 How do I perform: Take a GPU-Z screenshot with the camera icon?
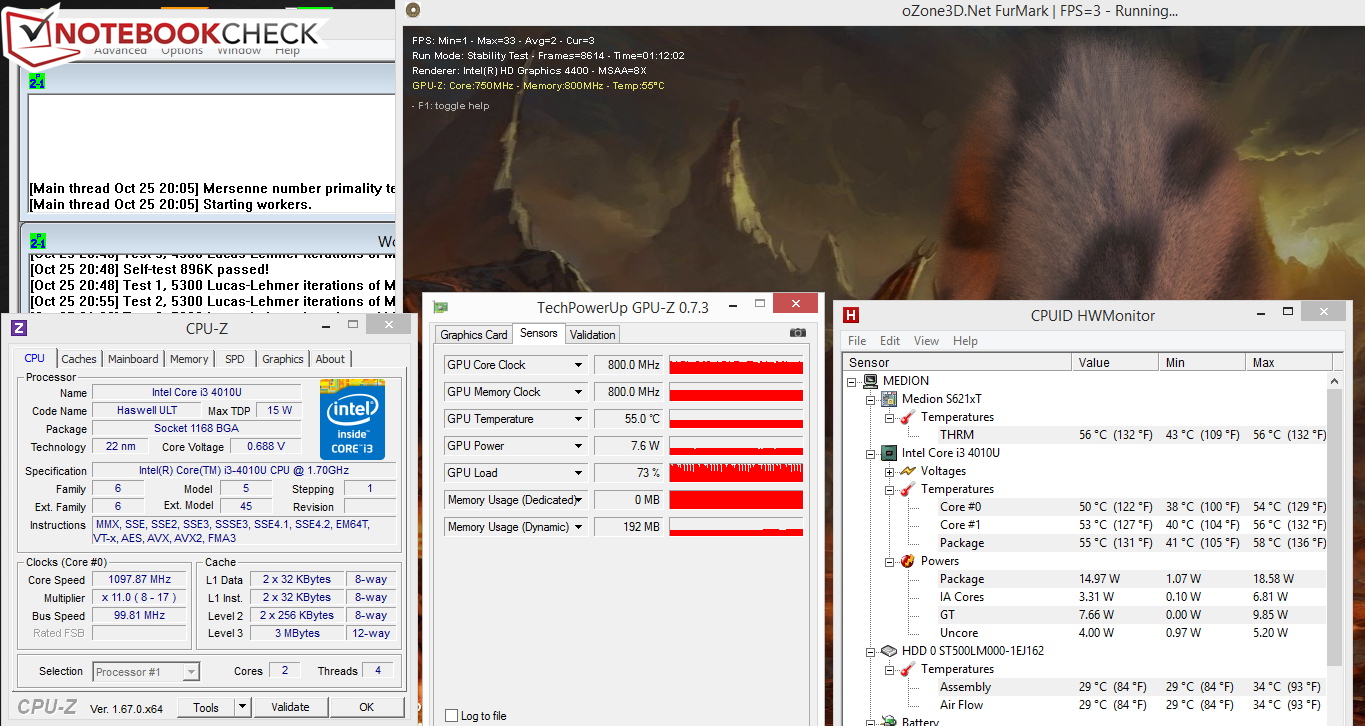797,333
